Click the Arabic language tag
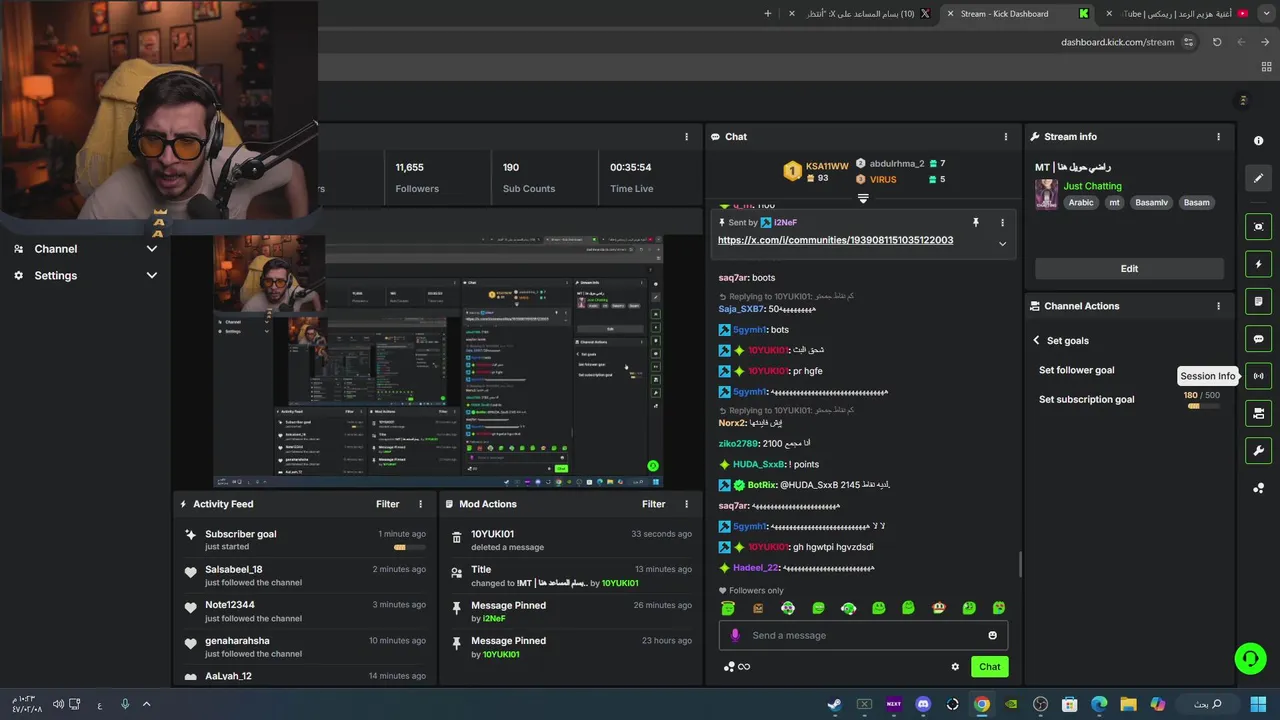The height and width of the screenshot is (720, 1280). click(1081, 203)
